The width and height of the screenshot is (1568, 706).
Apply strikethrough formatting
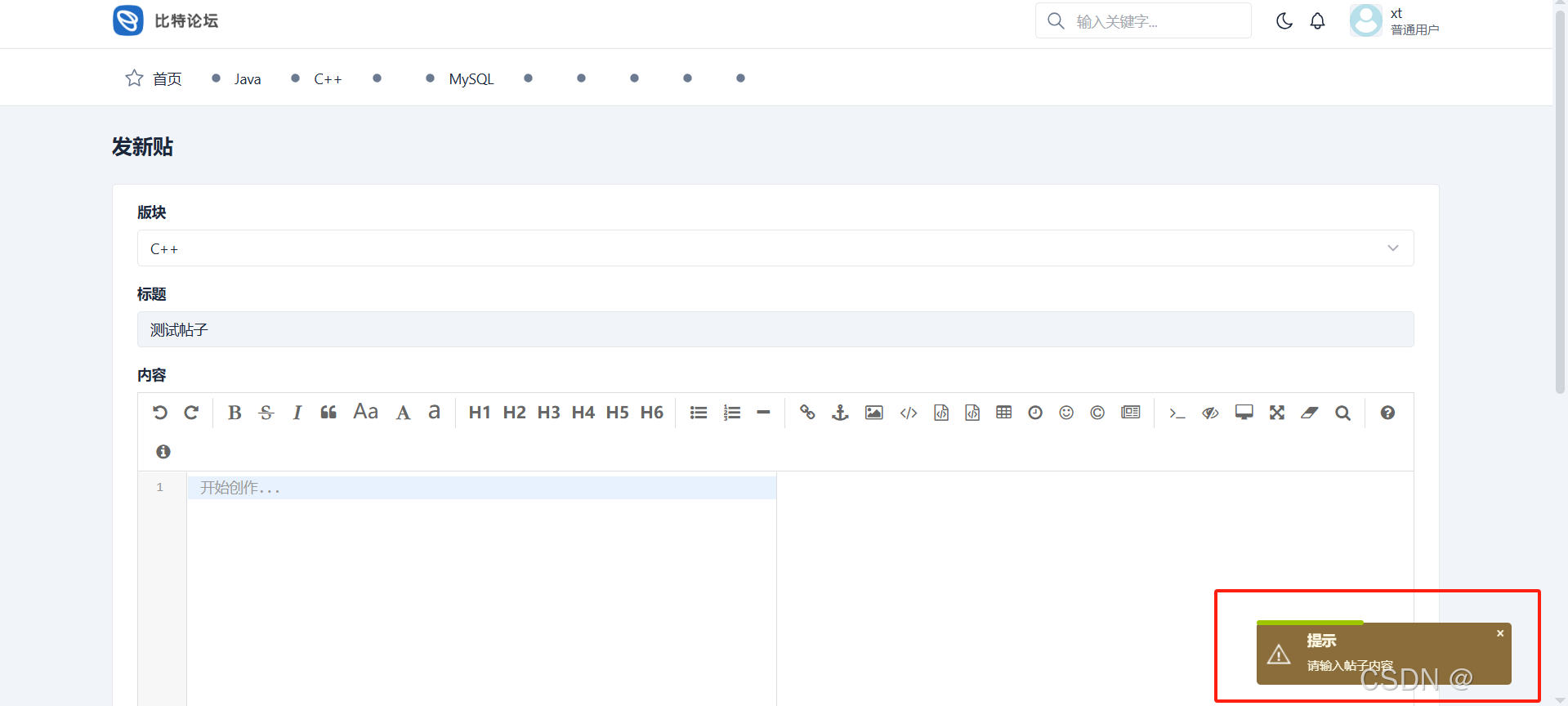(x=266, y=413)
